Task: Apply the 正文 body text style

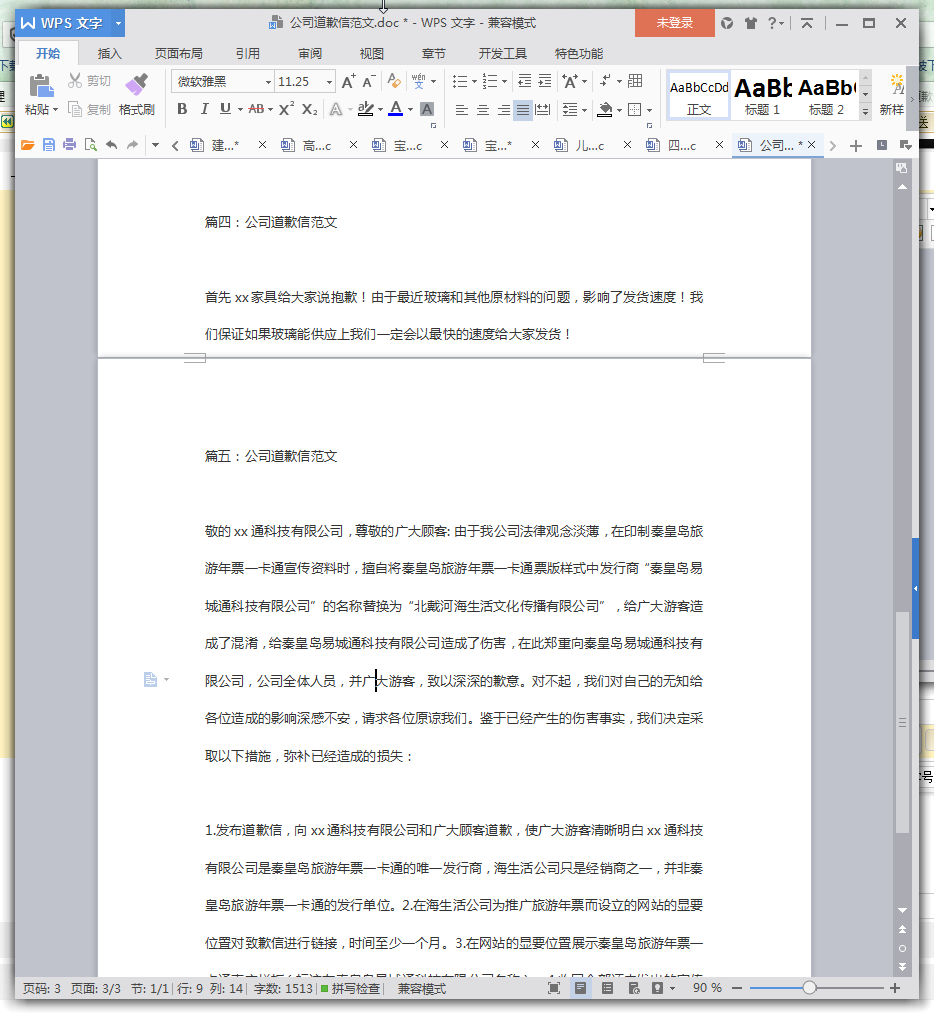Action: point(699,95)
